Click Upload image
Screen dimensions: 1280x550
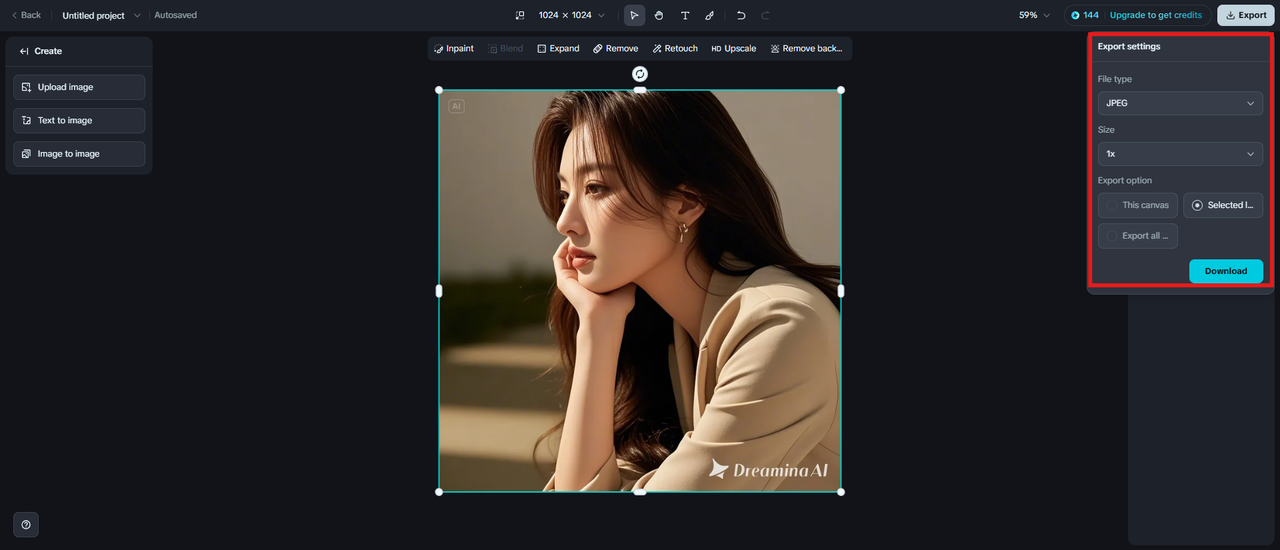(x=79, y=87)
